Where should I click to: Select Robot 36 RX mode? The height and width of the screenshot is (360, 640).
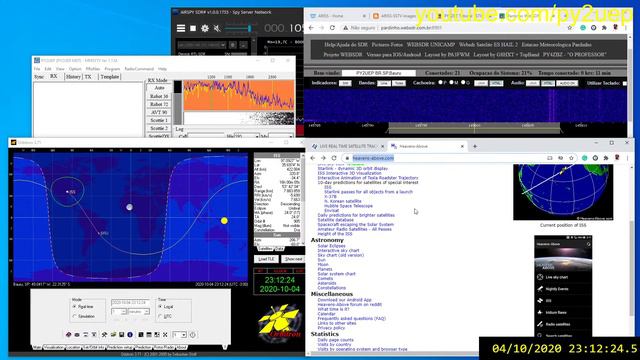[159, 96]
